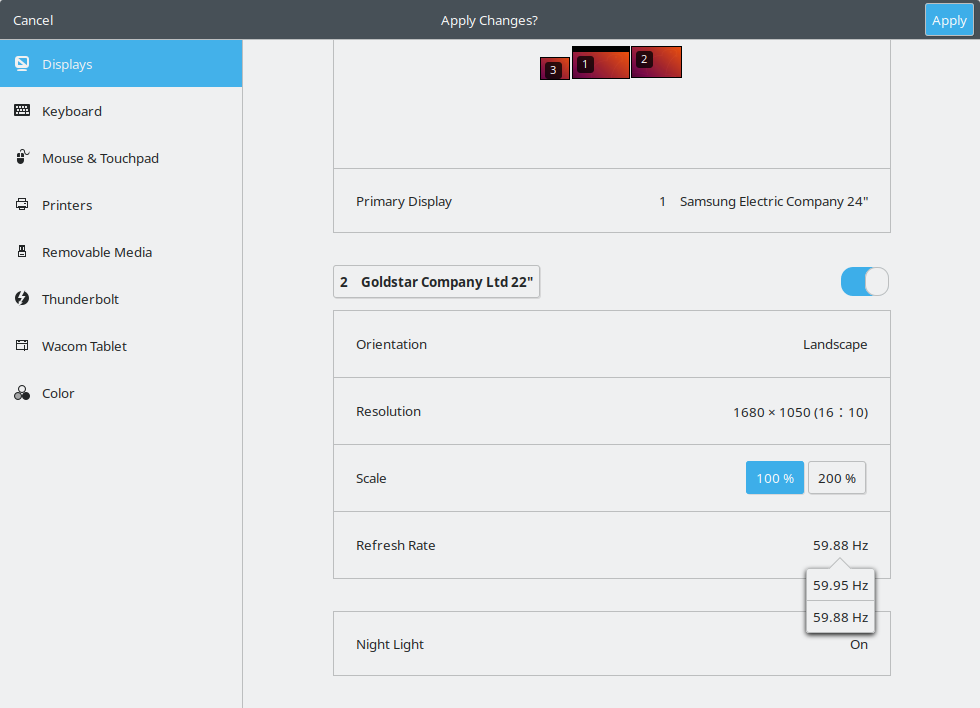Screen dimensions: 980x708
Task: Click the current Refresh Rate value 59.88 Hz
Action: tap(840, 545)
